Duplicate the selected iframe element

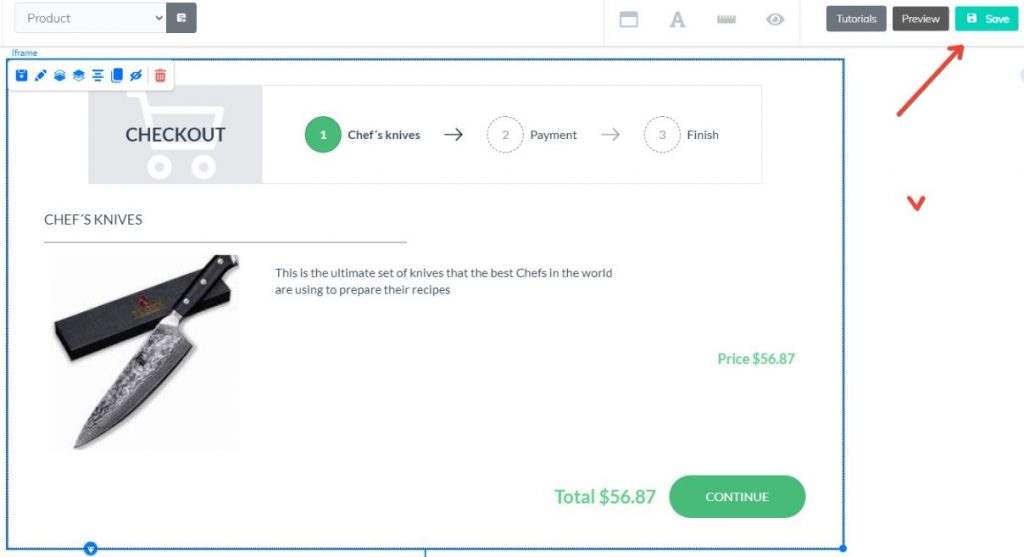tap(117, 76)
